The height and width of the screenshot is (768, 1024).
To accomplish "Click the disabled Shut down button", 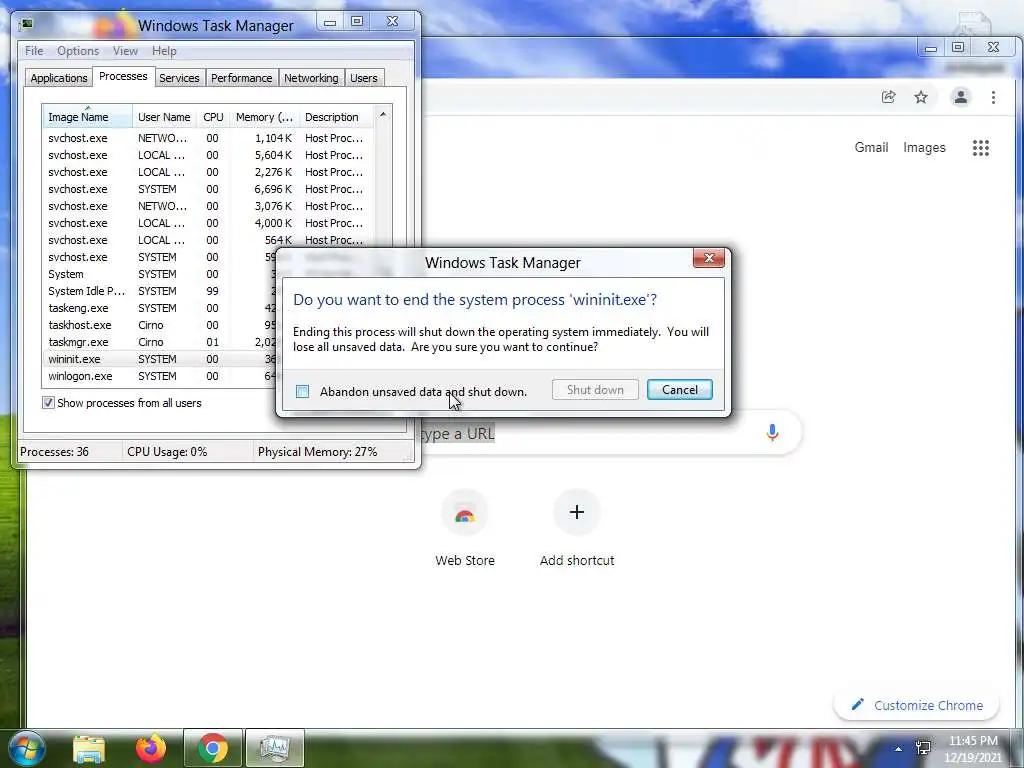I will click(x=595, y=390).
